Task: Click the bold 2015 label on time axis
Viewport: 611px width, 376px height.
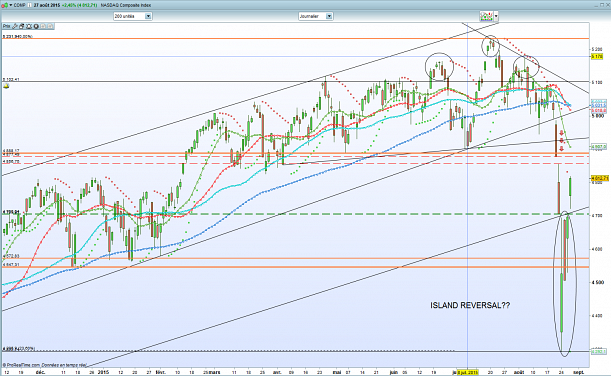Action: 103,372
